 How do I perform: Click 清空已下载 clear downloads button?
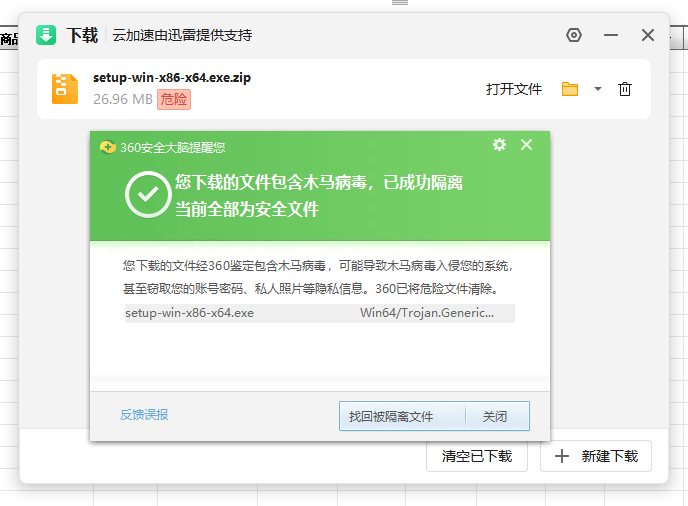click(x=477, y=456)
